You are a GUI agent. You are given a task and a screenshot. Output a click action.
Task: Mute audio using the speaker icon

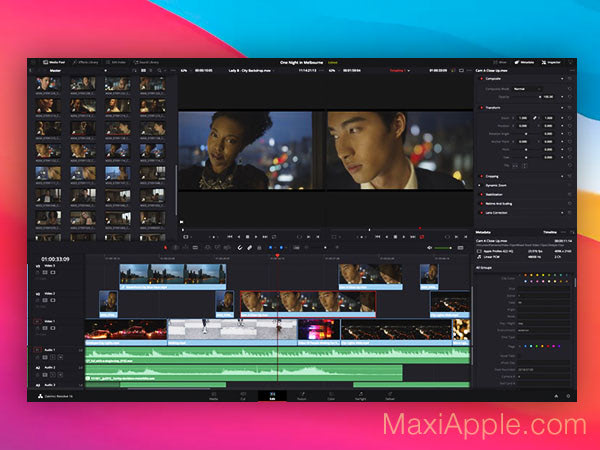click(429, 248)
